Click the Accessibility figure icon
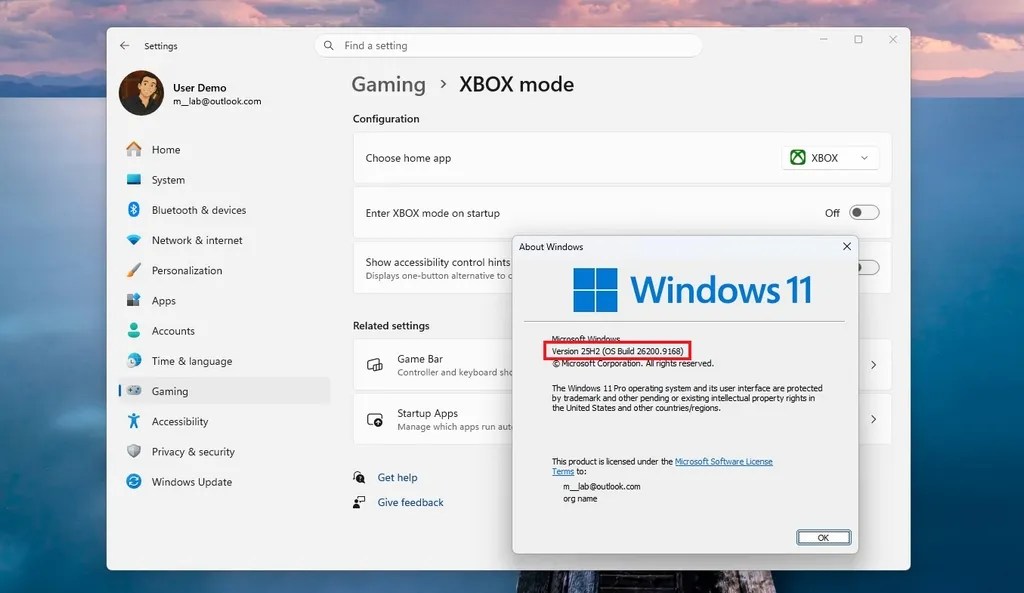 [134, 421]
